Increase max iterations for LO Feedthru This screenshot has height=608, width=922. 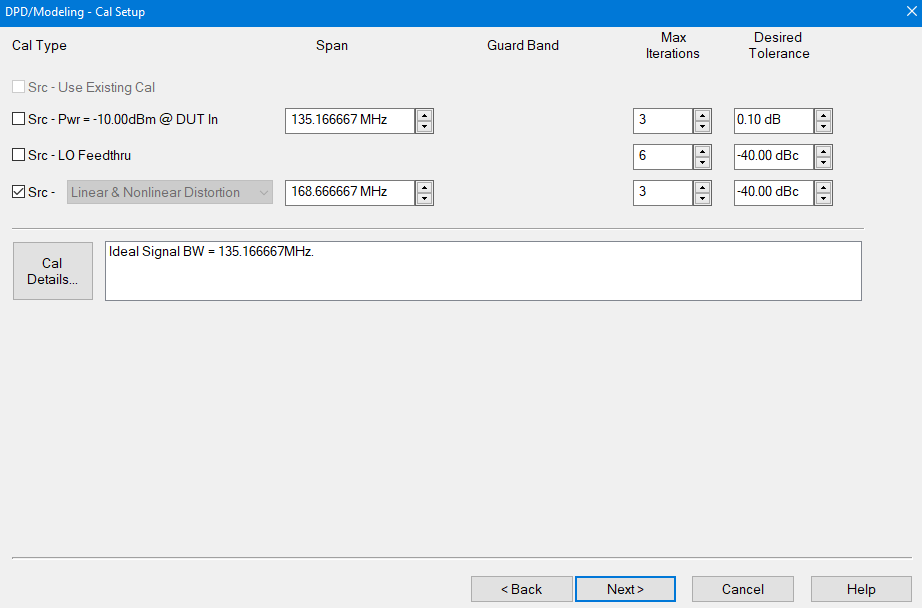coord(703,151)
